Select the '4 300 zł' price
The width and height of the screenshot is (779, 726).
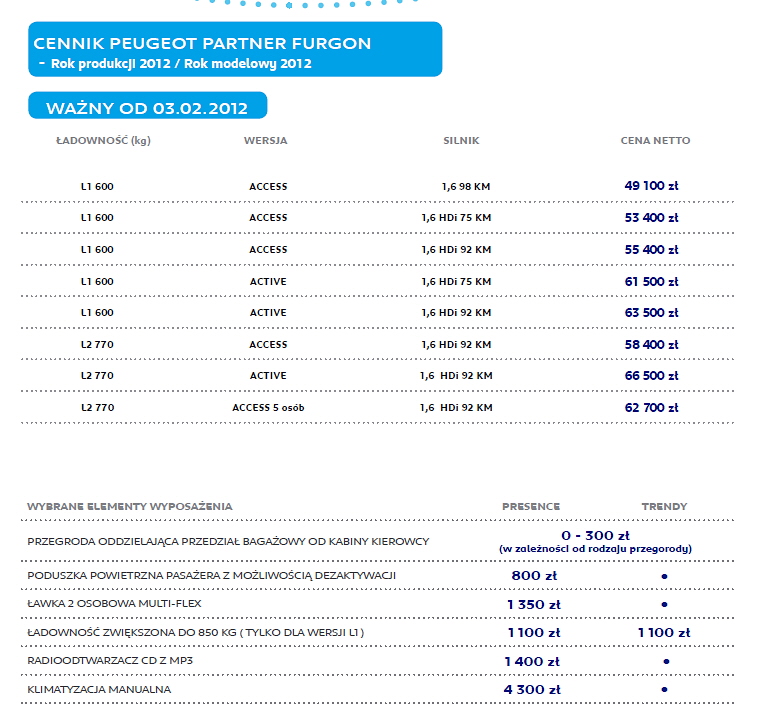click(x=532, y=690)
